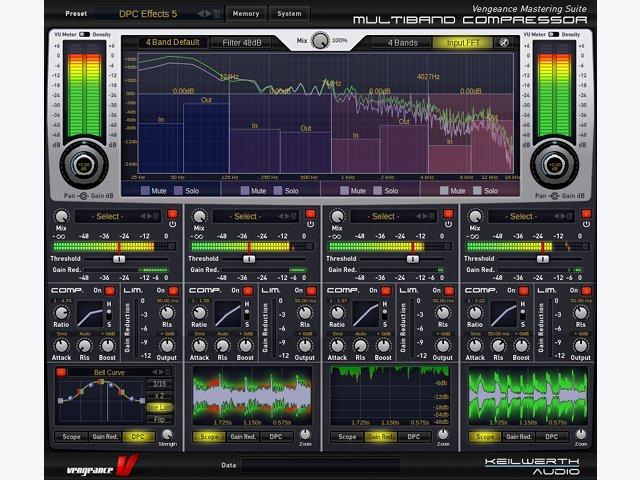Image resolution: width=640 pixels, height=480 pixels.
Task: Switch band 1 display to Gain Red. tab
Action: point(105,437)
